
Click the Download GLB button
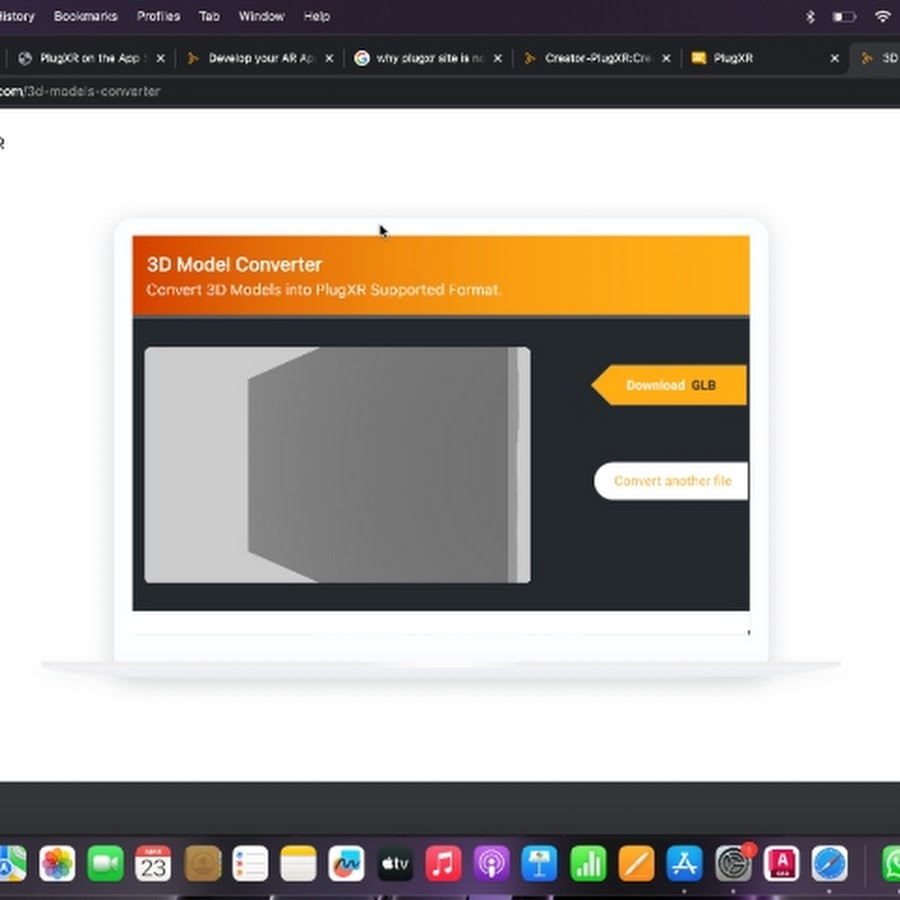[669, 385]
